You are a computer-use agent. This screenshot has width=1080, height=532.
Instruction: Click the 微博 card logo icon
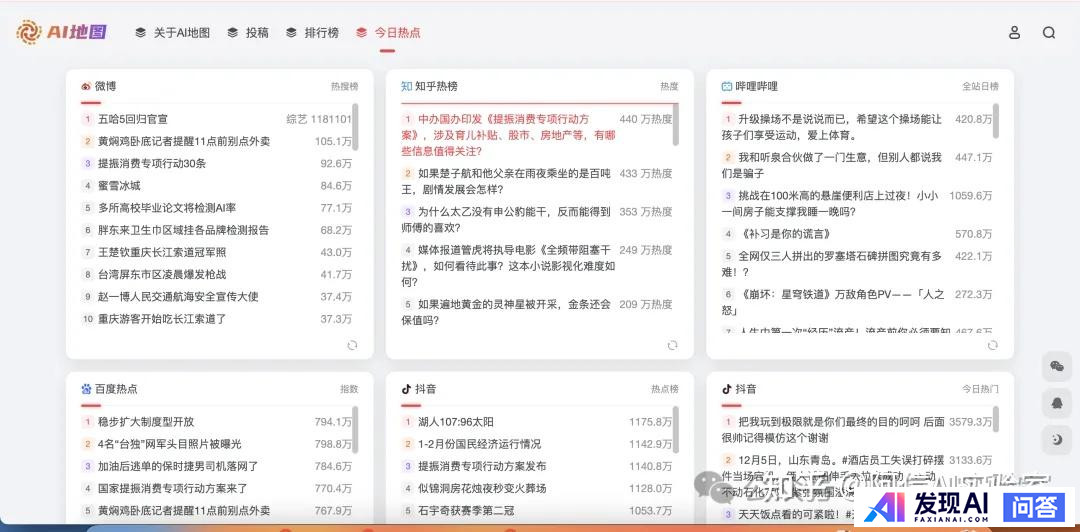86,86
